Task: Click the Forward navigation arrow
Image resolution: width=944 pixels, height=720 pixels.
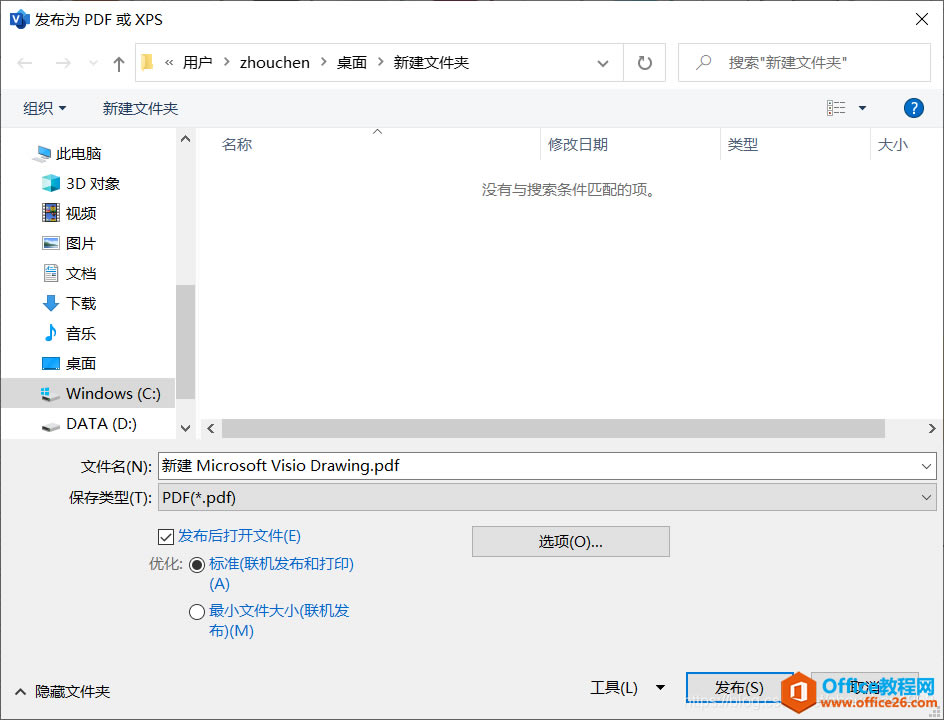Action: click(63, 63)
